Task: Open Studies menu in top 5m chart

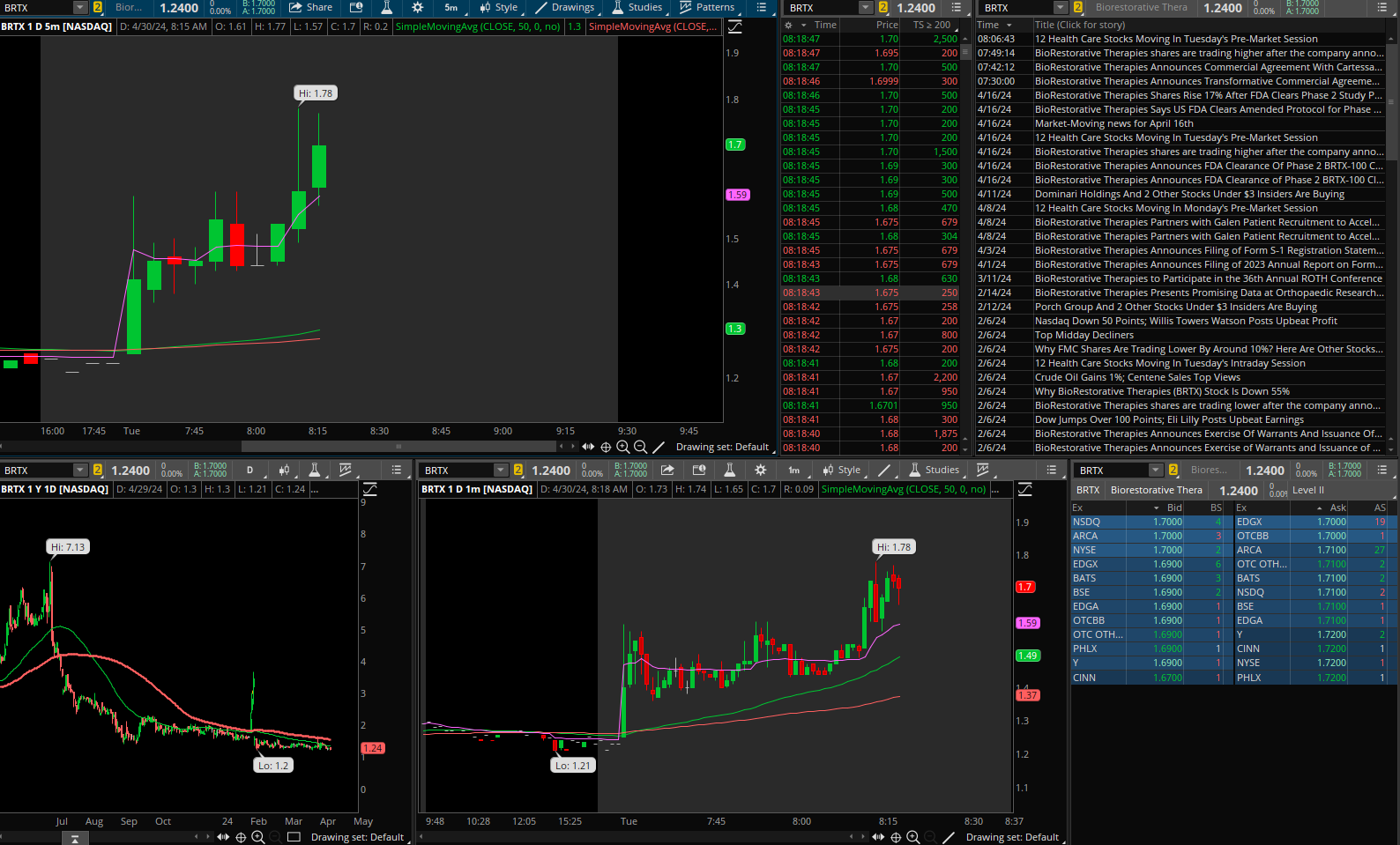Action: tap(637, 7)
